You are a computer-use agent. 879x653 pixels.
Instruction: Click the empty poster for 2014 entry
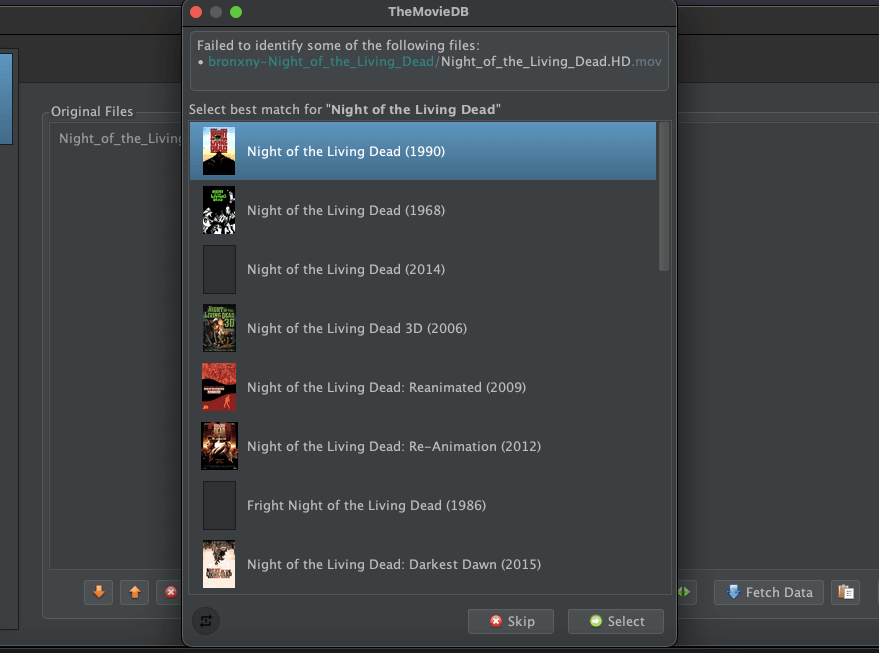(x=219, y=269)
